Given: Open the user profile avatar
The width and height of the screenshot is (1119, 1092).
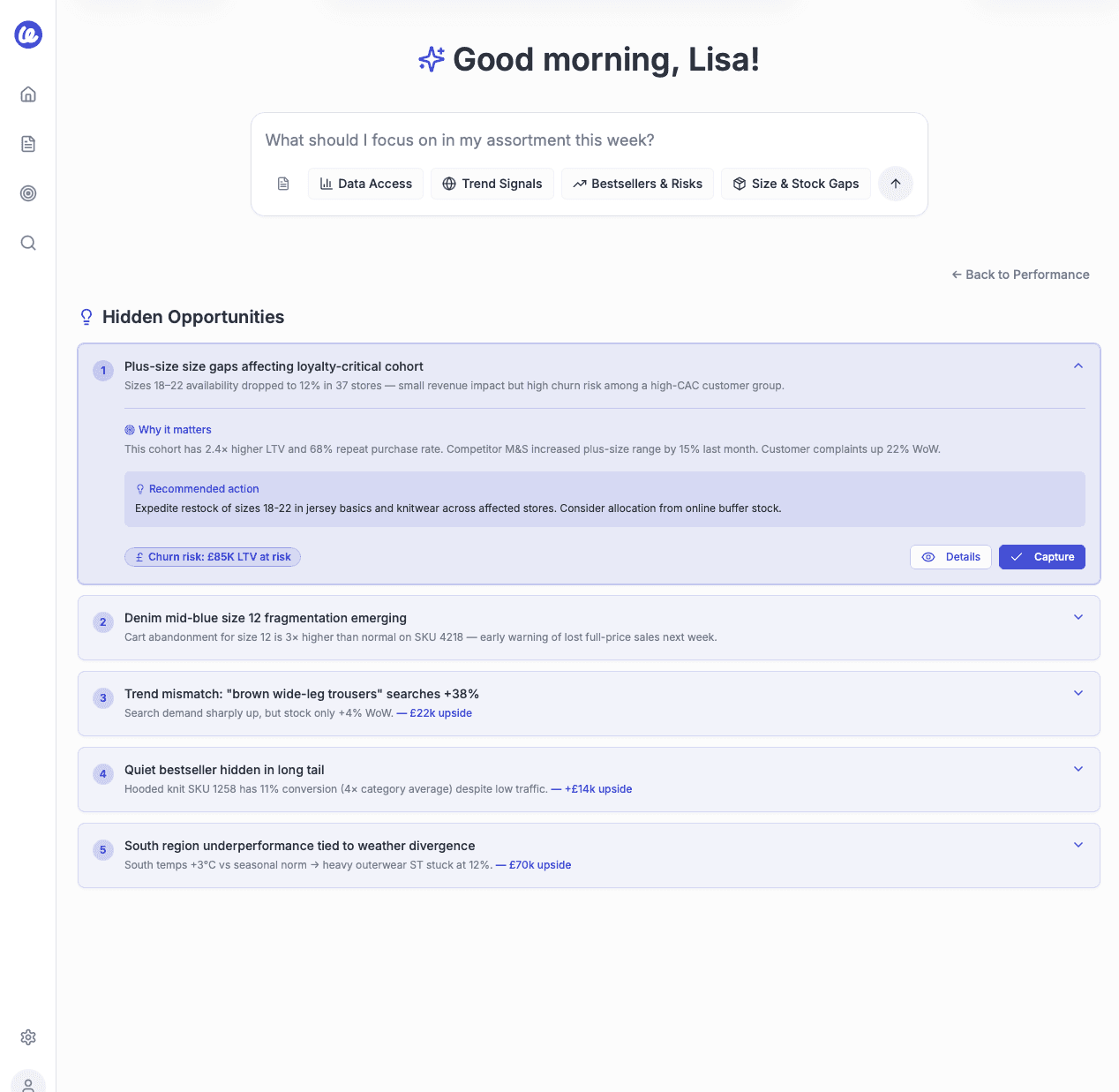Looking at the screenshot, I should 28,1082.
